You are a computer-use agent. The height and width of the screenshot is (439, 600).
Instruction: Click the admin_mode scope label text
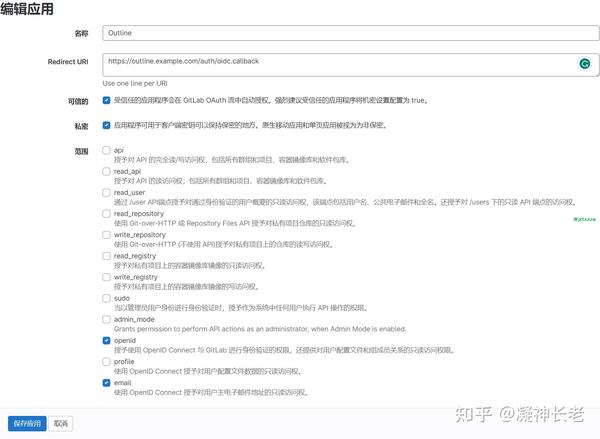tap(134, 319)
